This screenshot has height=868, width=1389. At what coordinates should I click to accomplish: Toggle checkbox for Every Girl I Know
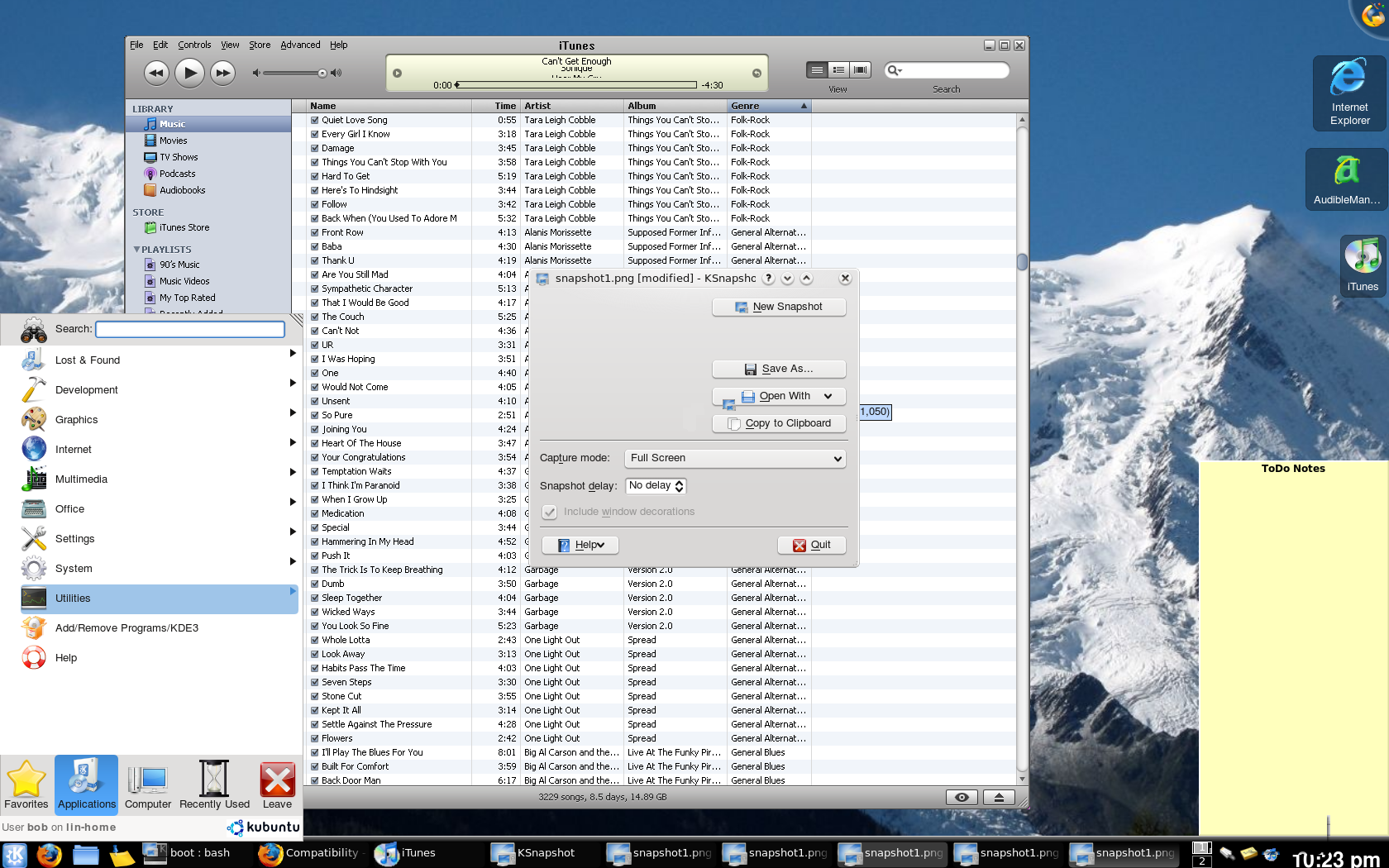(314, 134)
